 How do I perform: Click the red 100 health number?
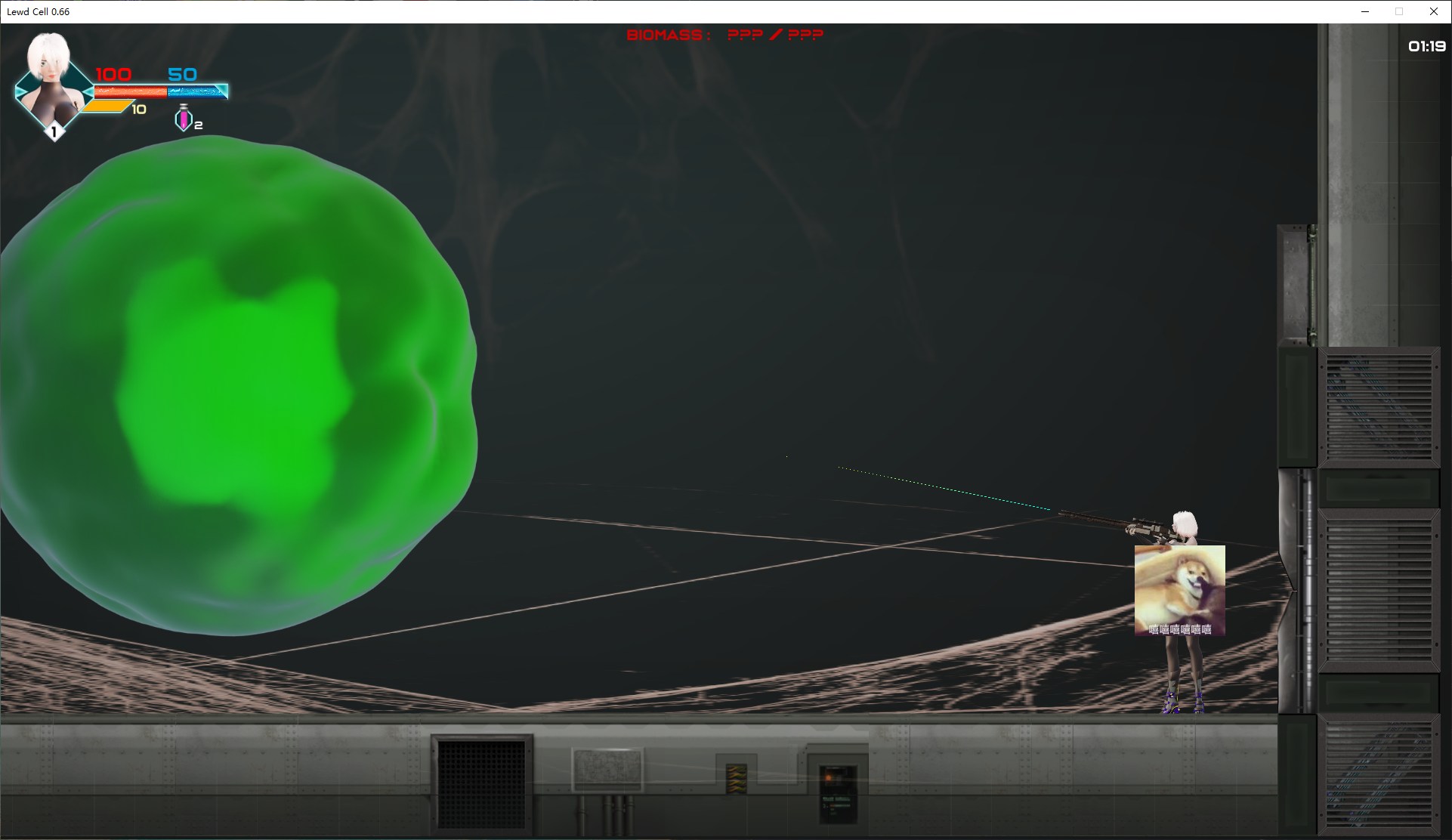point(113,74)
